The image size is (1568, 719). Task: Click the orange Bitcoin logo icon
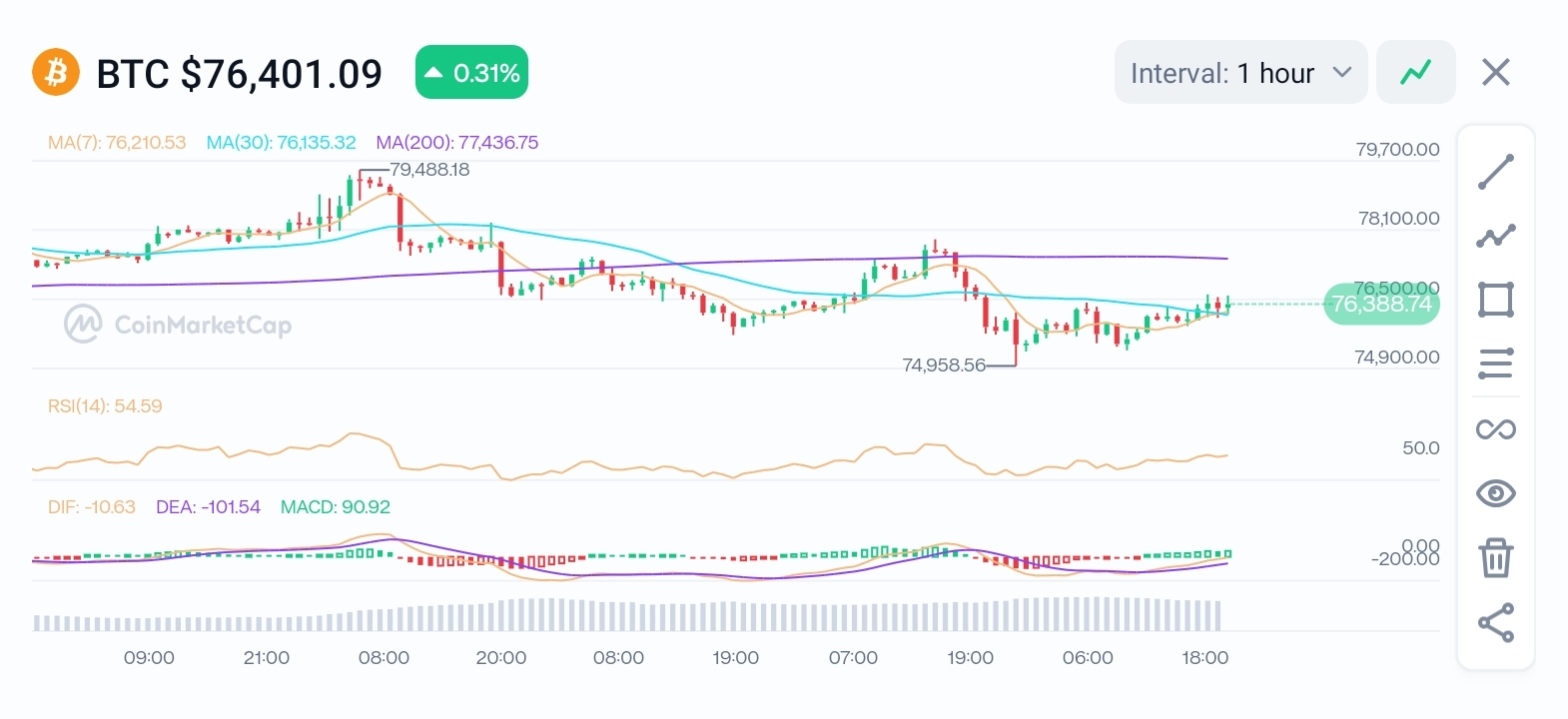click(x=56, y=73)
